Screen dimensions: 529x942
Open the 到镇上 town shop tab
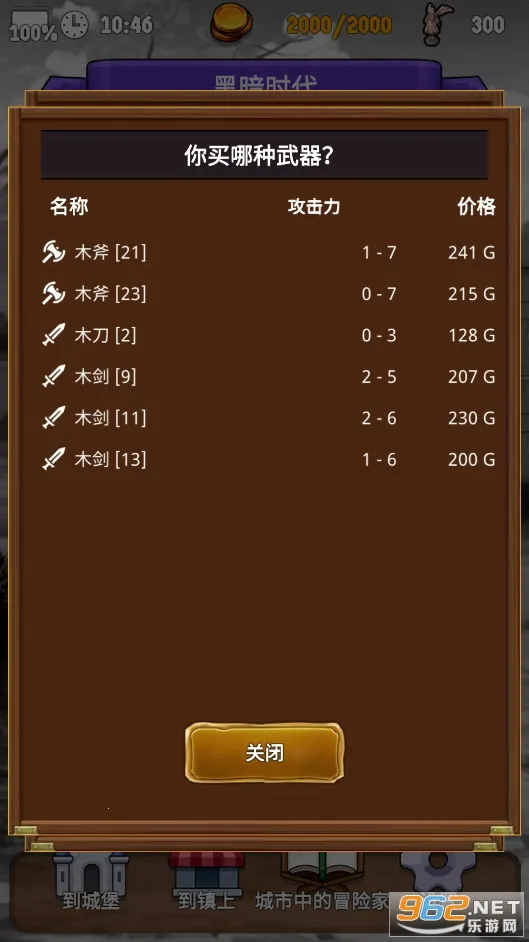(x=207, y=880)
